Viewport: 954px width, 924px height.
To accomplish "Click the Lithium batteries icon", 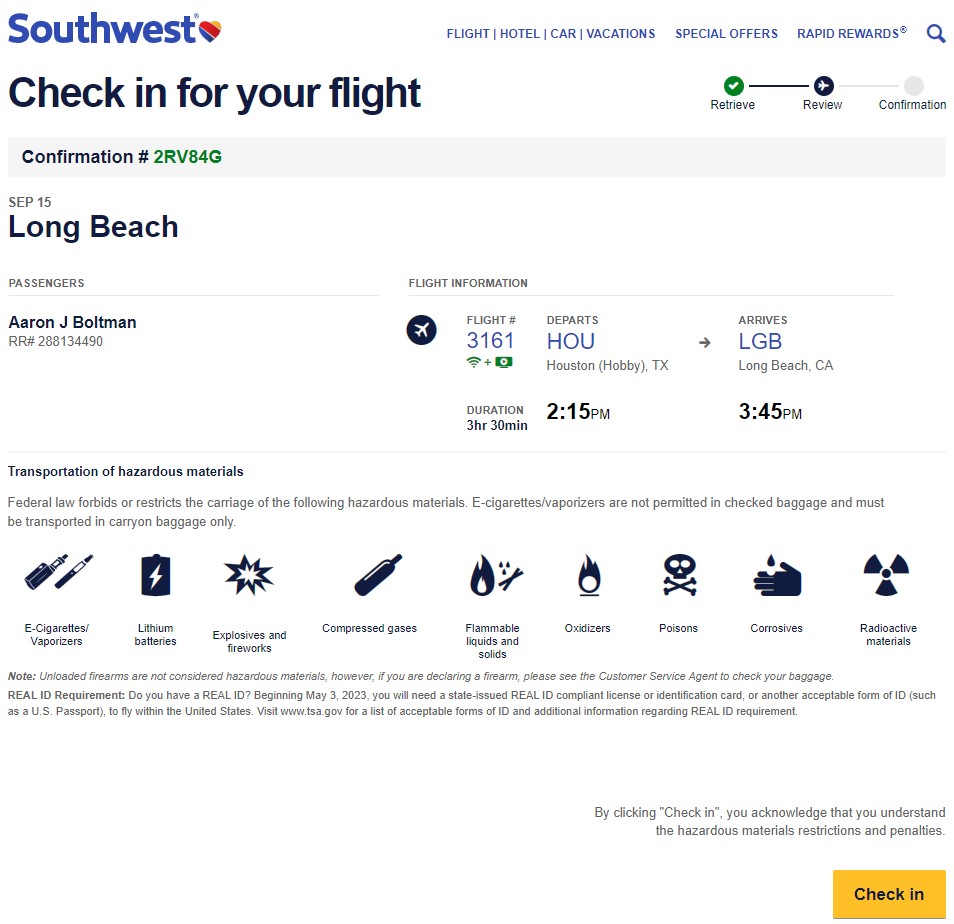I will click(x=155, y=575).
